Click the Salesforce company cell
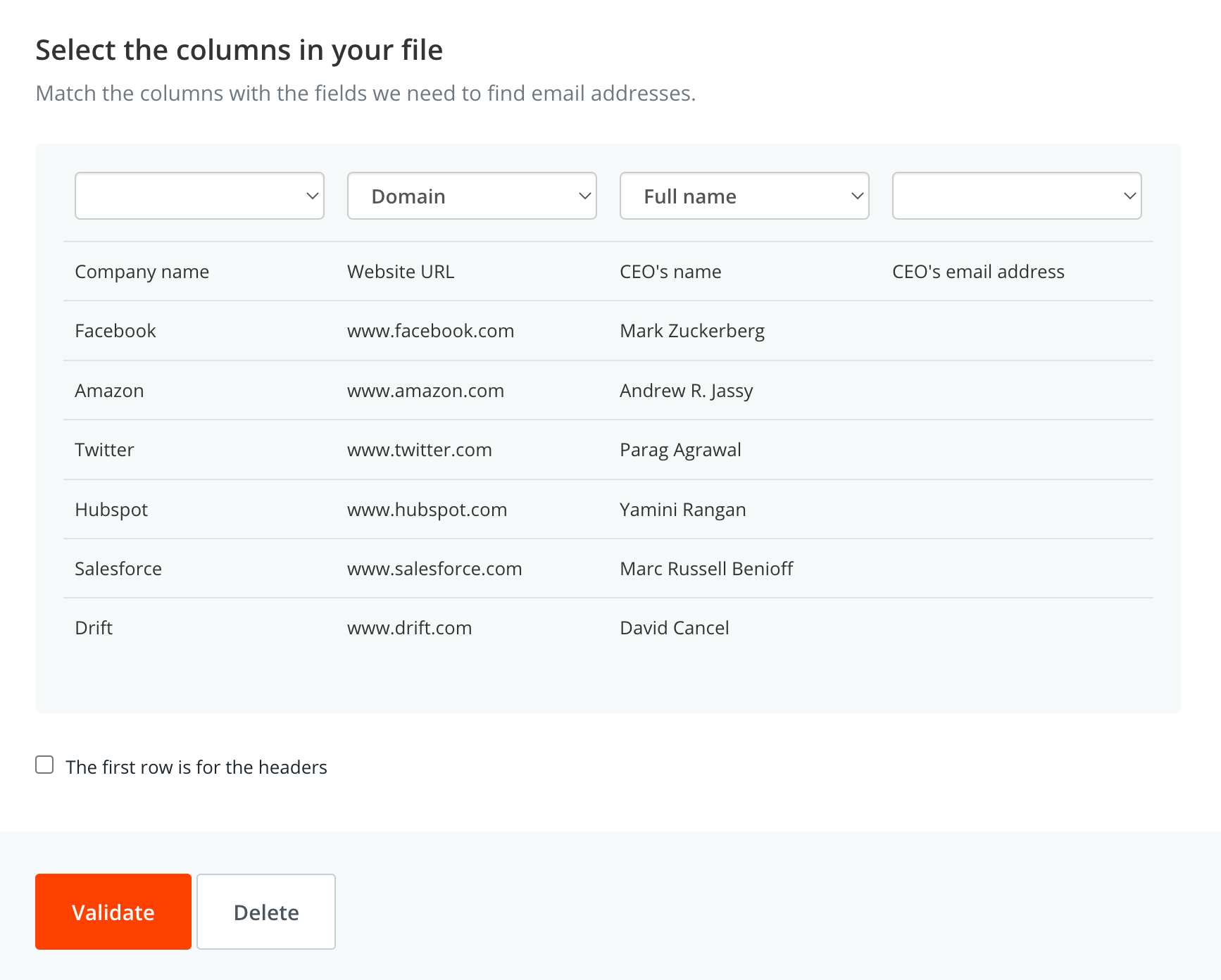 [118, 569]
